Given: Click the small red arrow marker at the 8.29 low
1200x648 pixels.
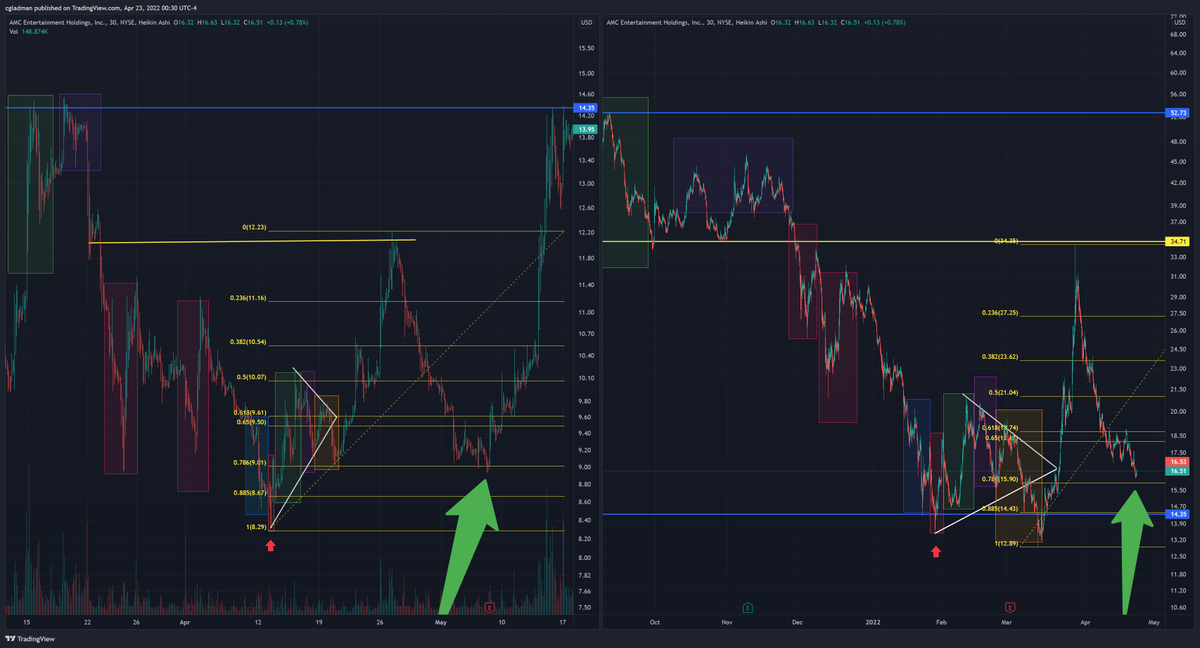Looking at the screenshot, I should 270,546.
